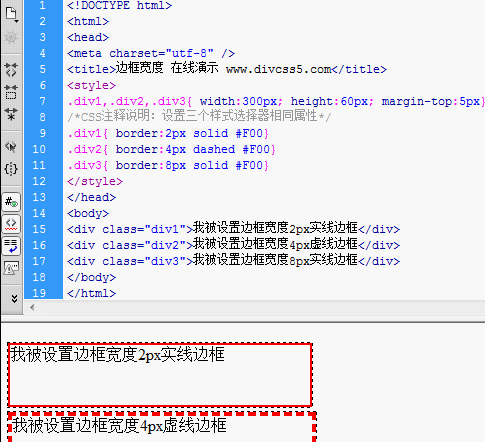Viewport: 485px width, 442px height.
Task: Expand all collapsed code sections
Action: point(11,114)
